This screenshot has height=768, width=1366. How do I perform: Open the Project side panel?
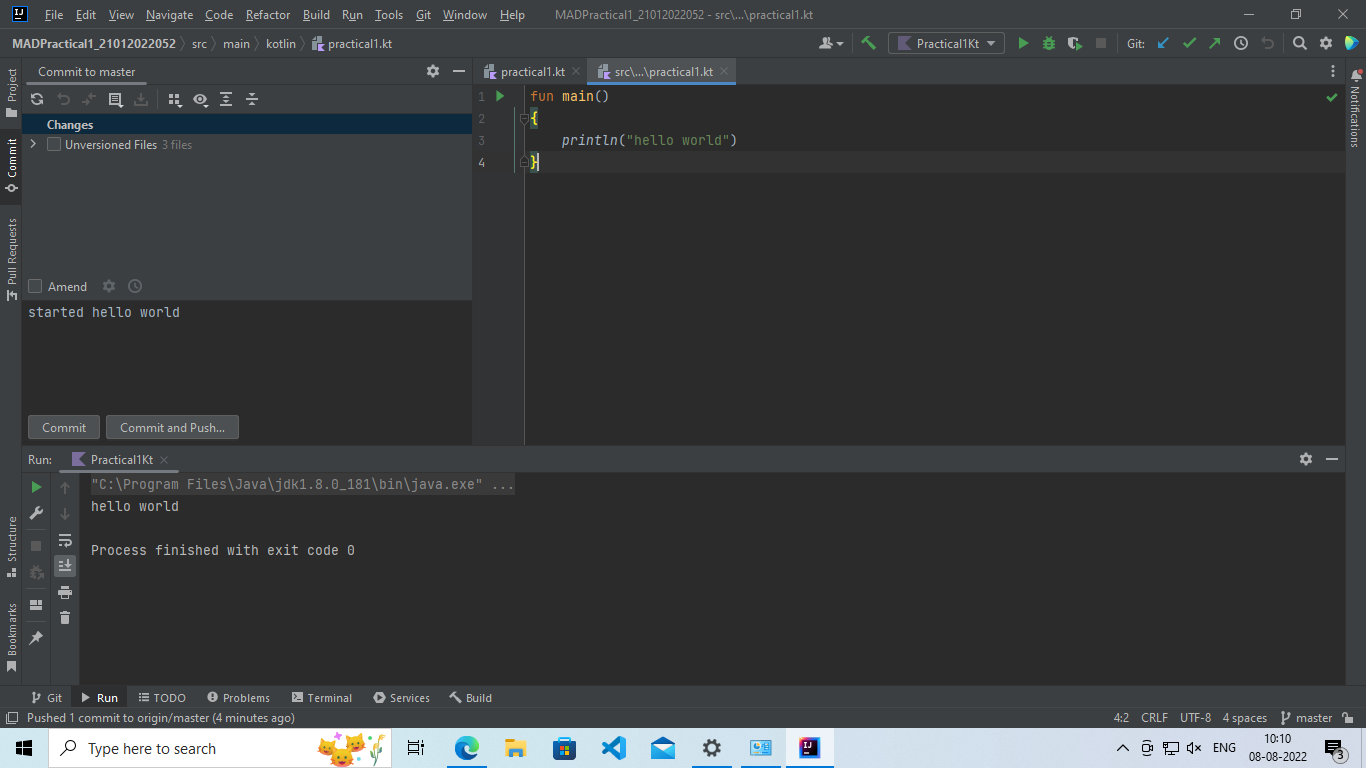tap(11, 92)
